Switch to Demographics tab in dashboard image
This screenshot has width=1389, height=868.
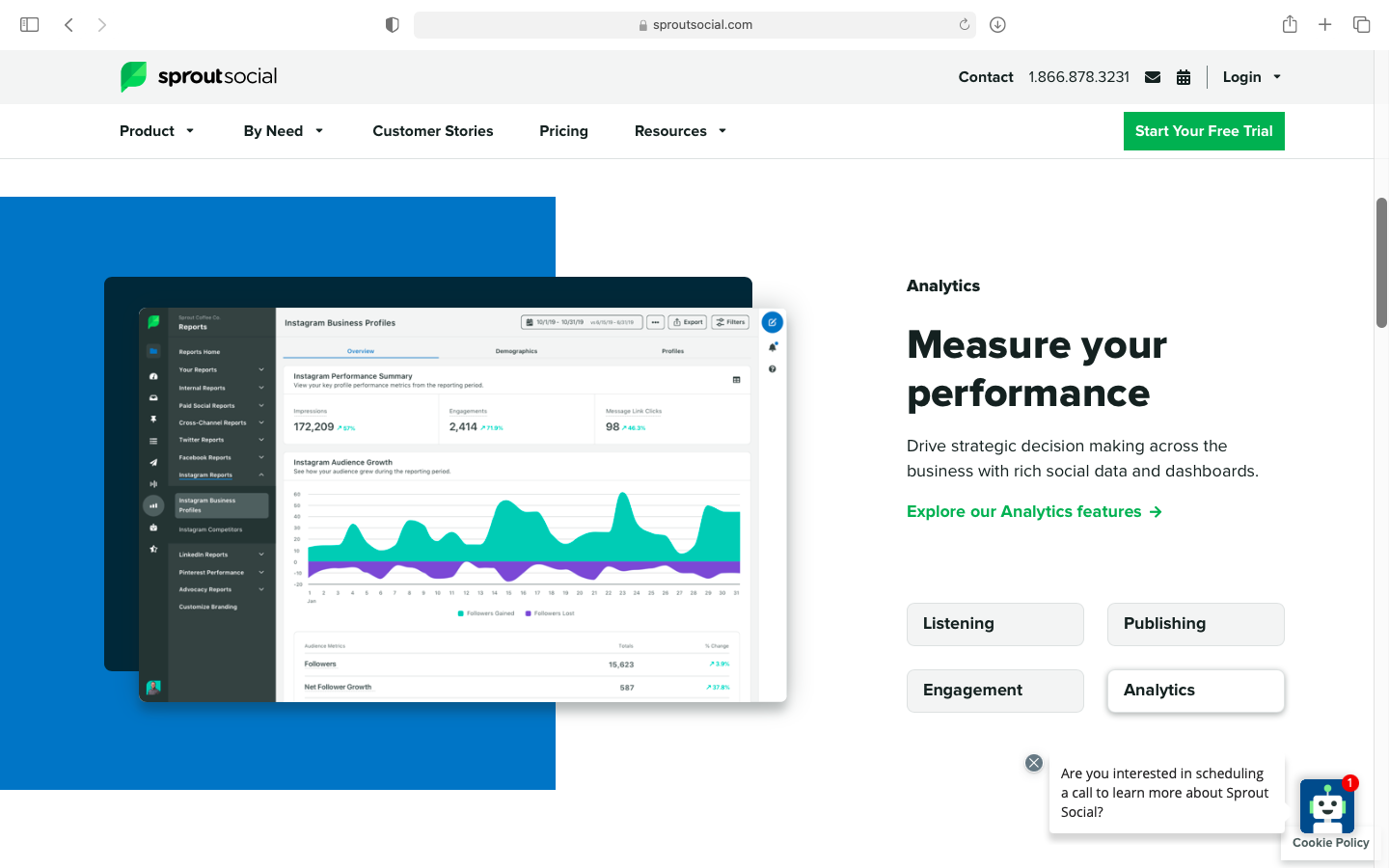tap(516, 351)
